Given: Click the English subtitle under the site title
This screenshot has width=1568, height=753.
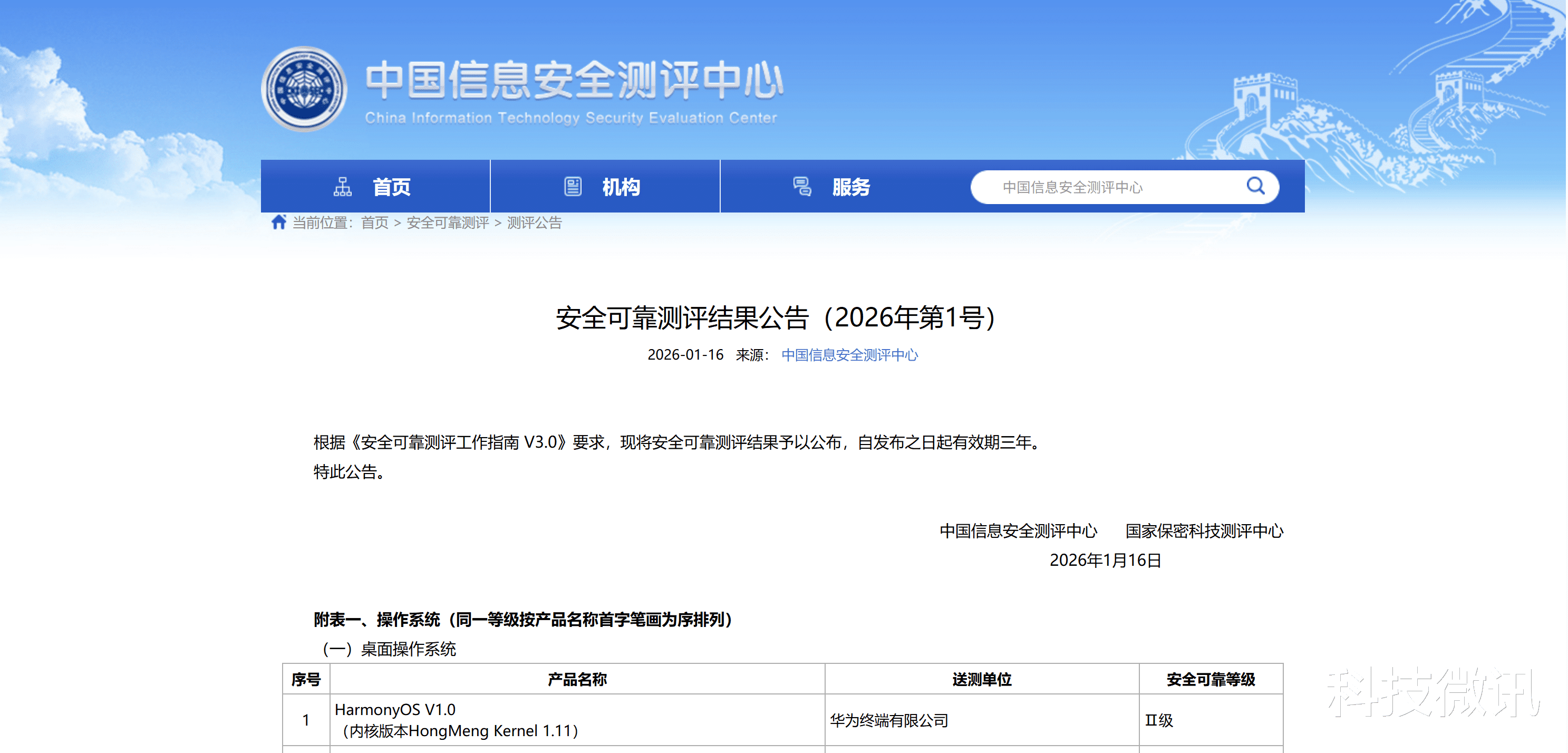Looking at the screenshot, I should tap(571, 118).
